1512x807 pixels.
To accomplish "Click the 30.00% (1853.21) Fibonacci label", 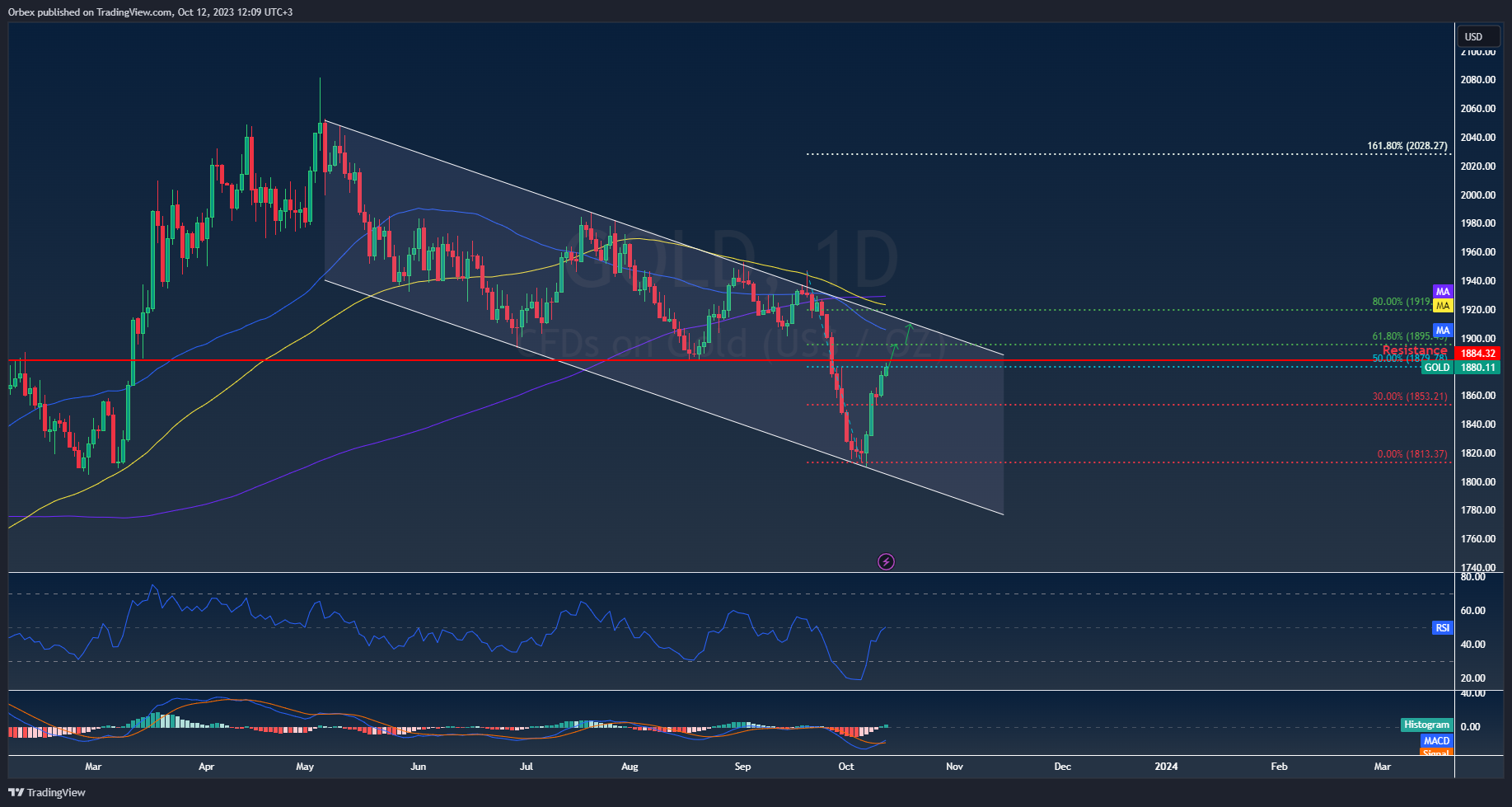I will pyautogui.click(x=1409, y=396).
